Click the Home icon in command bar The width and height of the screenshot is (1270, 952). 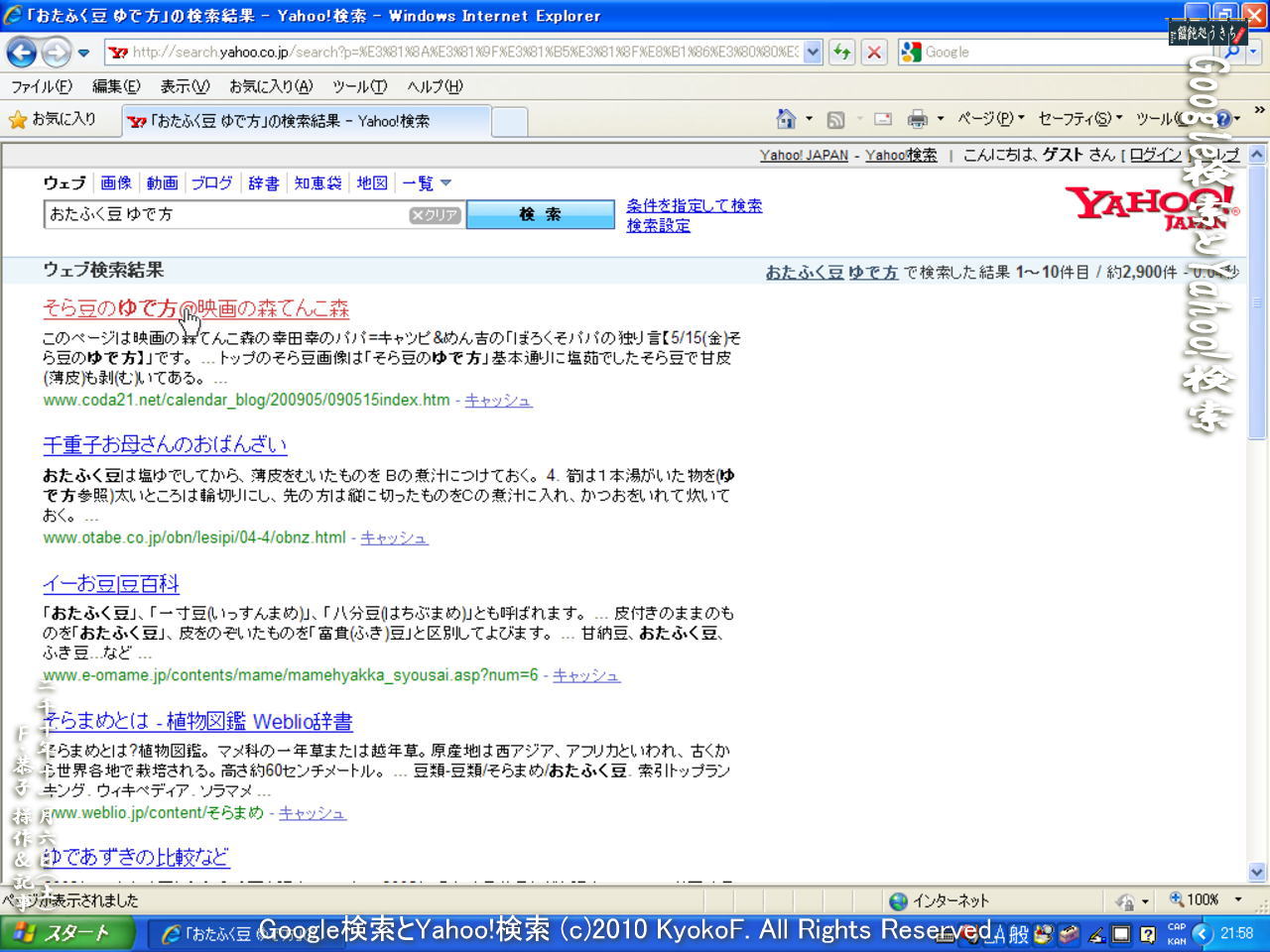coord(786,119)
